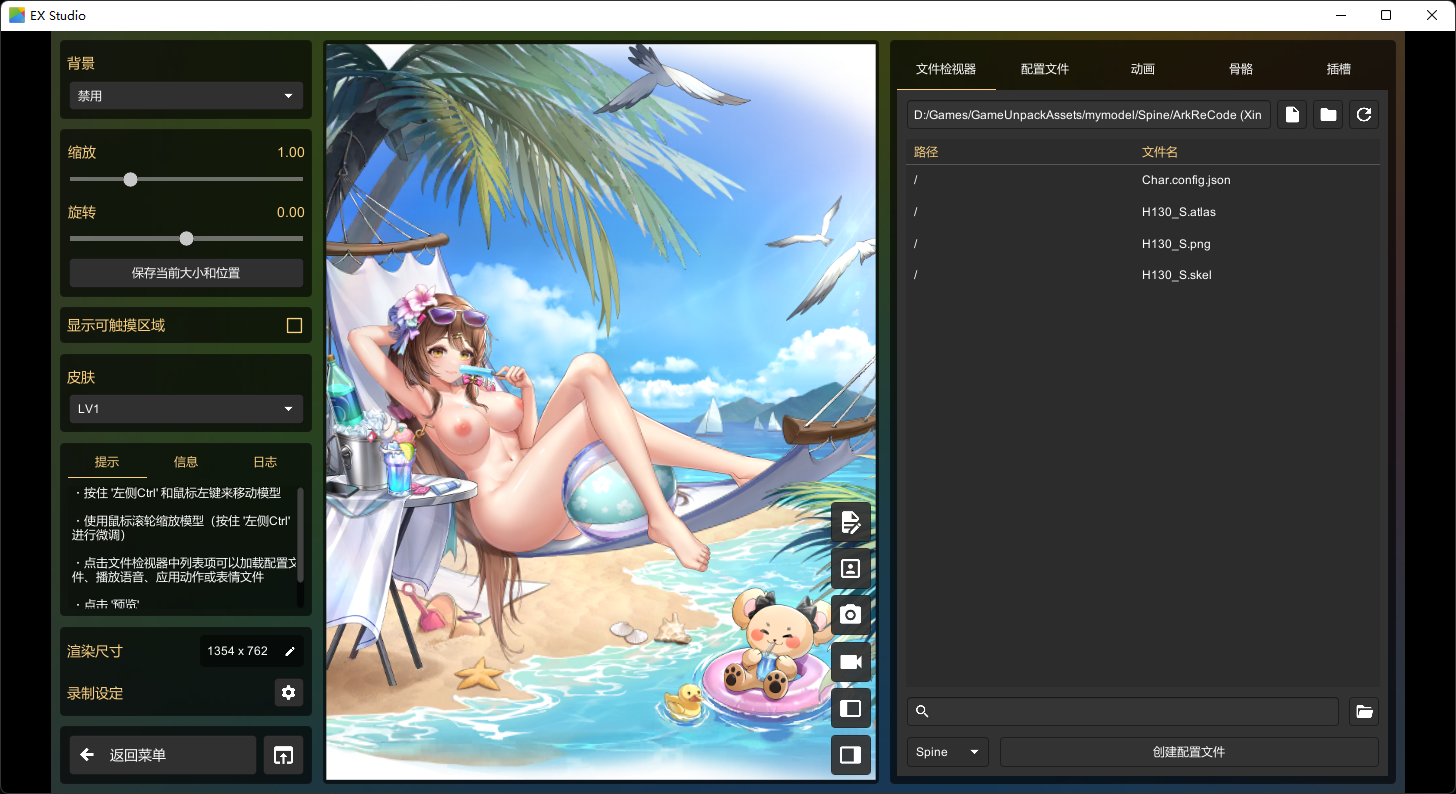Take a screenshot with the camera icon
Screen dimensions: 1456x794
851,615
